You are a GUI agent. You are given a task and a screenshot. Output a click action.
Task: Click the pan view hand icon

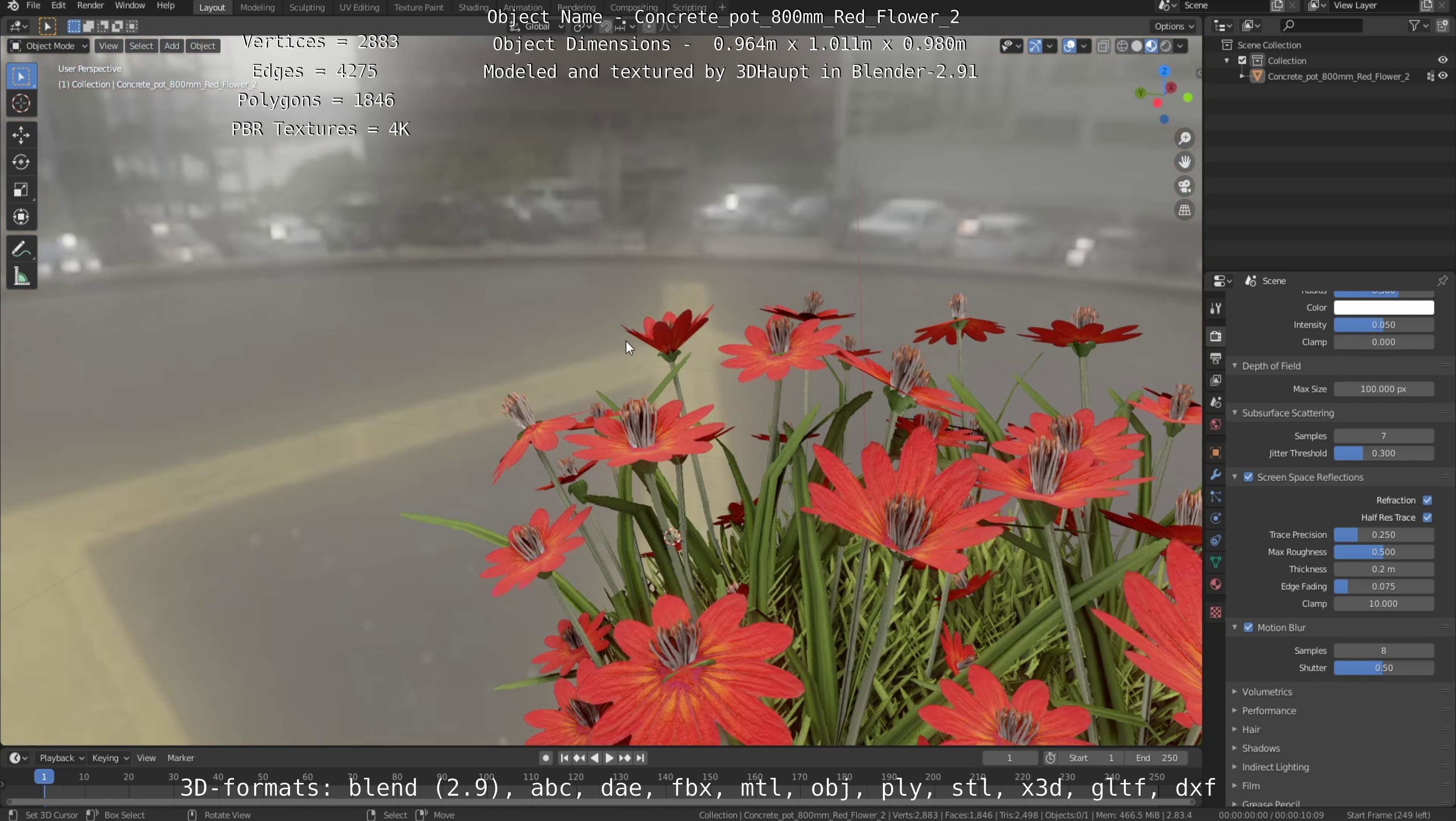(x=1184, y=162)
